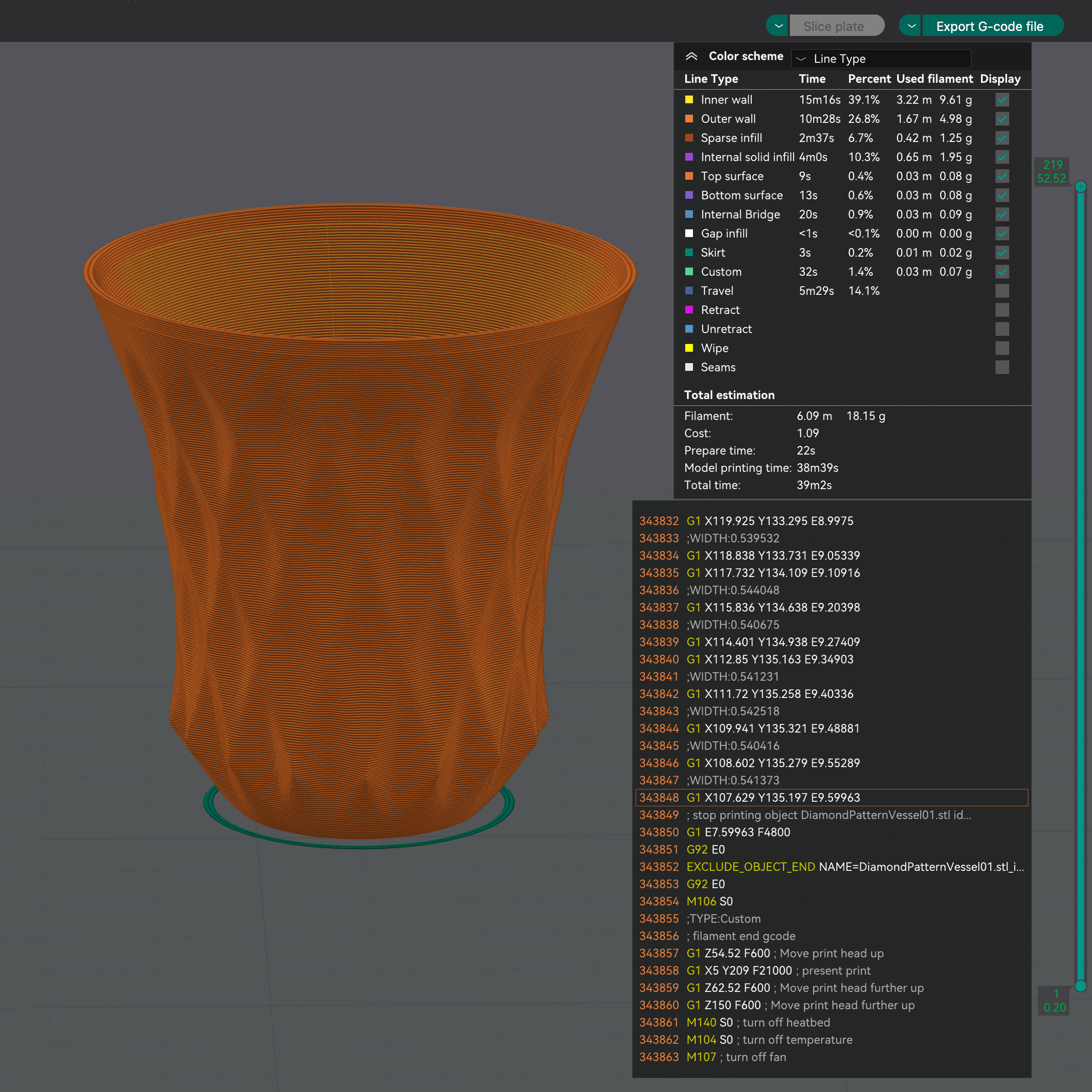Toggle Custom display checkbox

point(1001,272)
